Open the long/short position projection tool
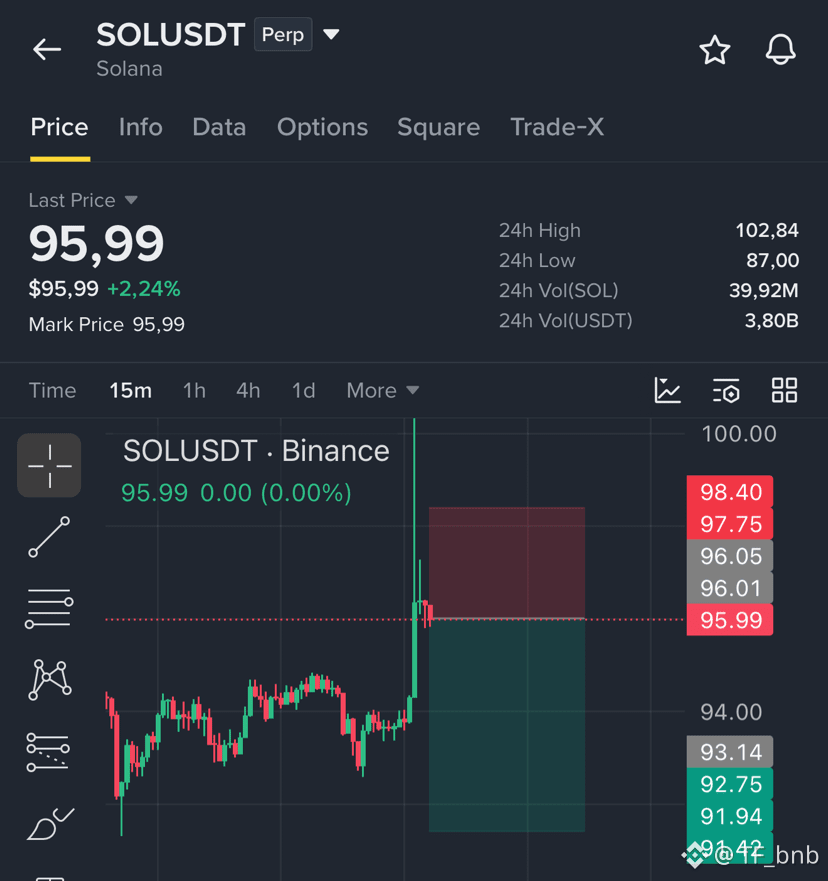This screenshot has width=828, height=881. [48, 752]
